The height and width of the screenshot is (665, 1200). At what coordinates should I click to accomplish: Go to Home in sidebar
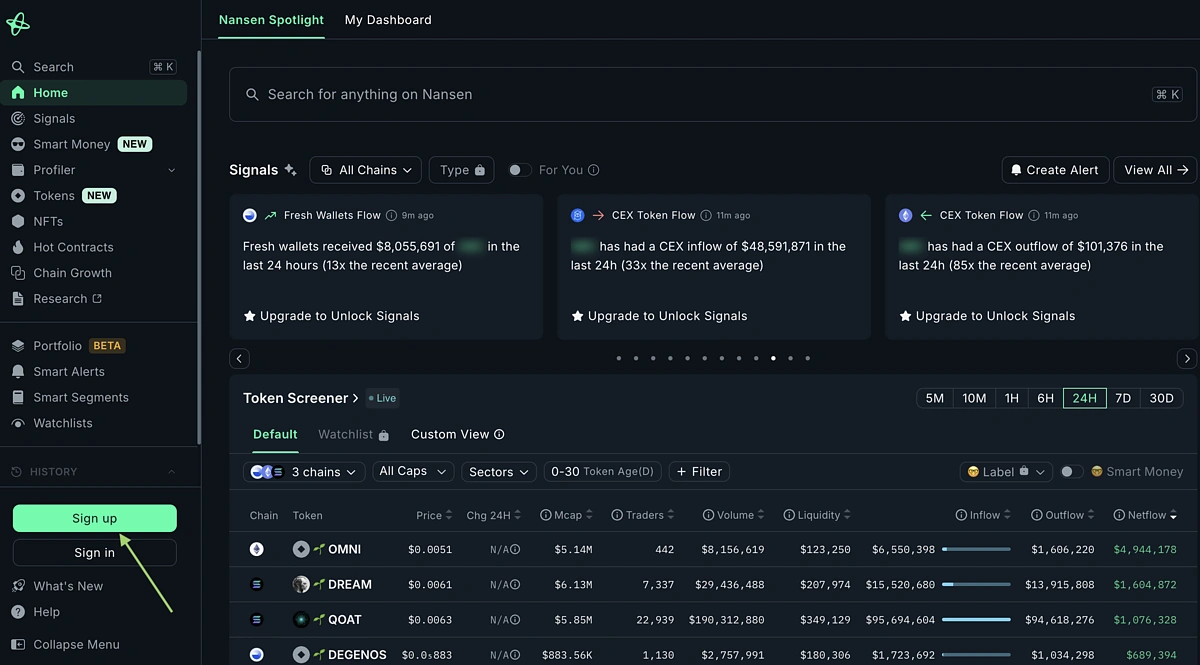94,93
